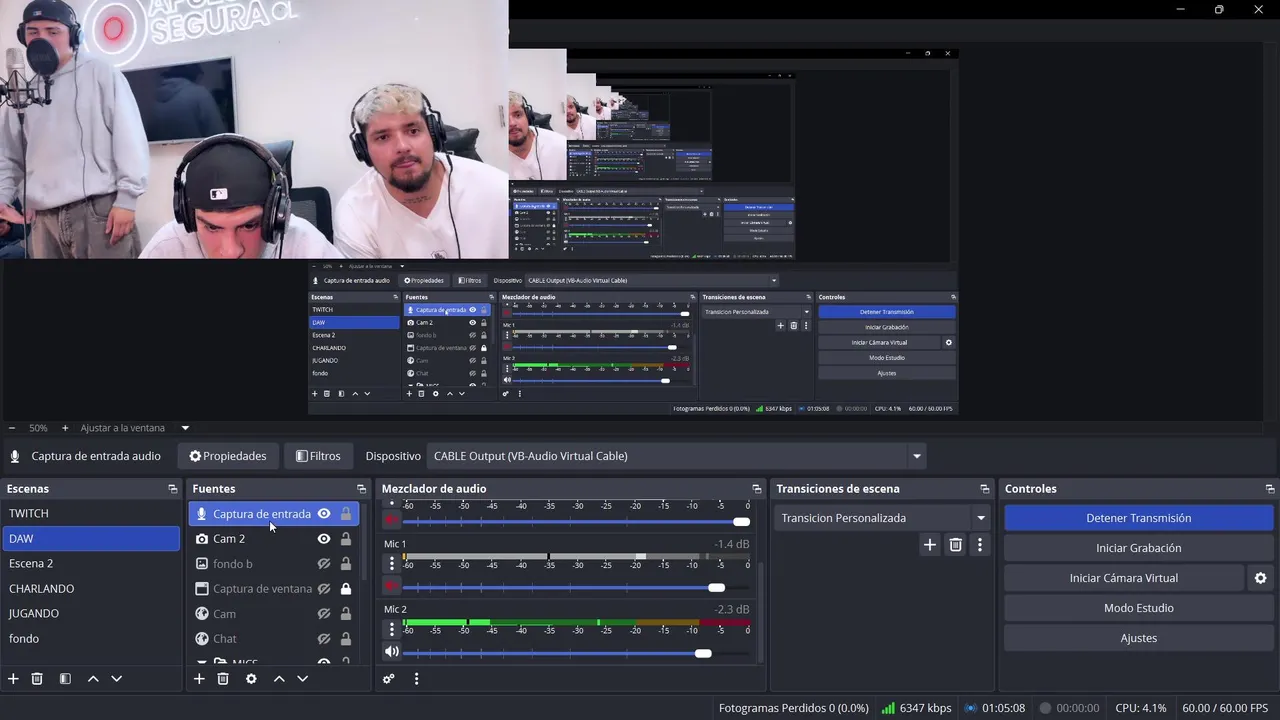Pop out the Mezclador de audio dock
Image resolution: width=1280 pixels, height=720 pixels.
(x=756, y=489)
